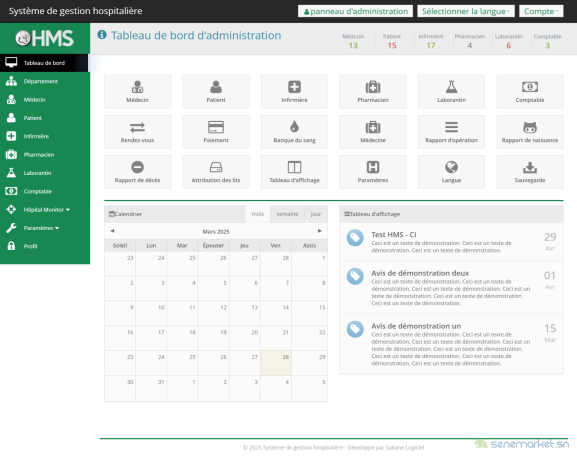
Task: Click the Patient sidebar icon
Action: [11, 118]
